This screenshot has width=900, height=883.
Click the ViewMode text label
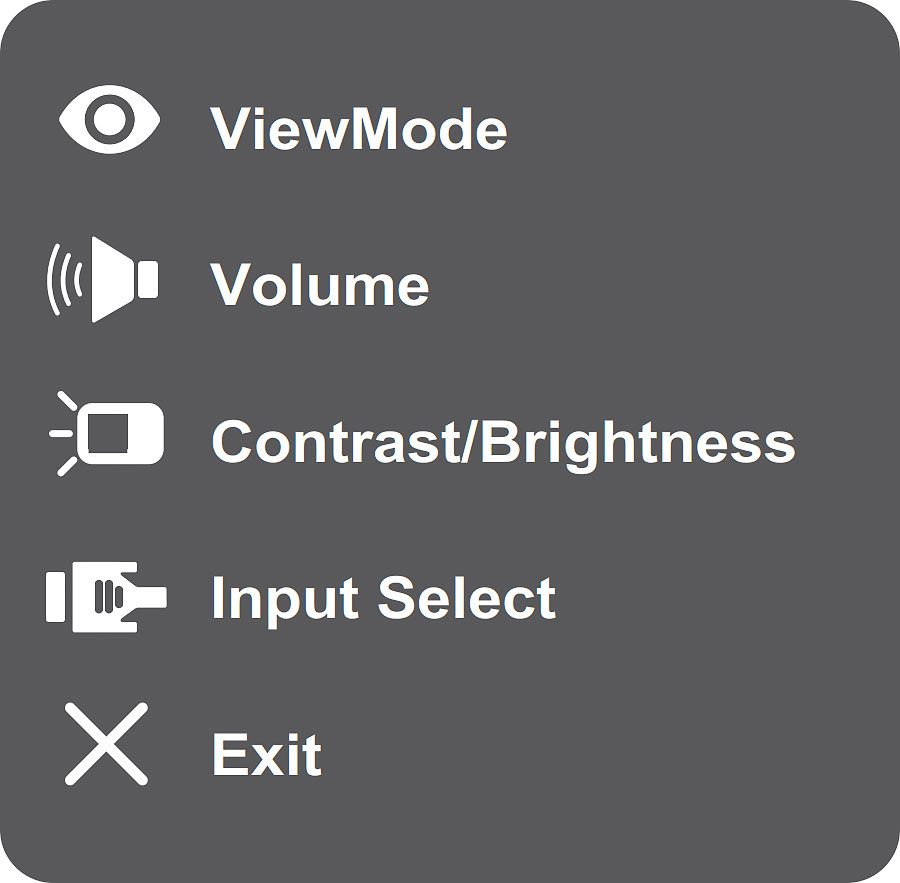pos(359,129)
